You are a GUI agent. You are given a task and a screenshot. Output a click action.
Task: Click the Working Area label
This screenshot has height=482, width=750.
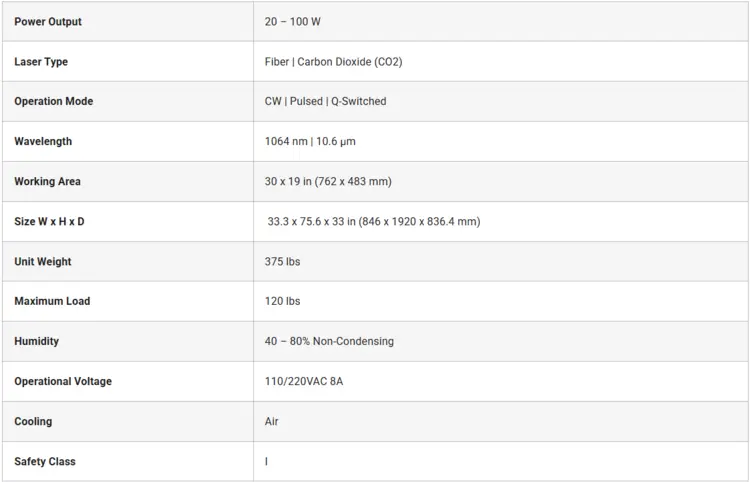coord(47,182)
